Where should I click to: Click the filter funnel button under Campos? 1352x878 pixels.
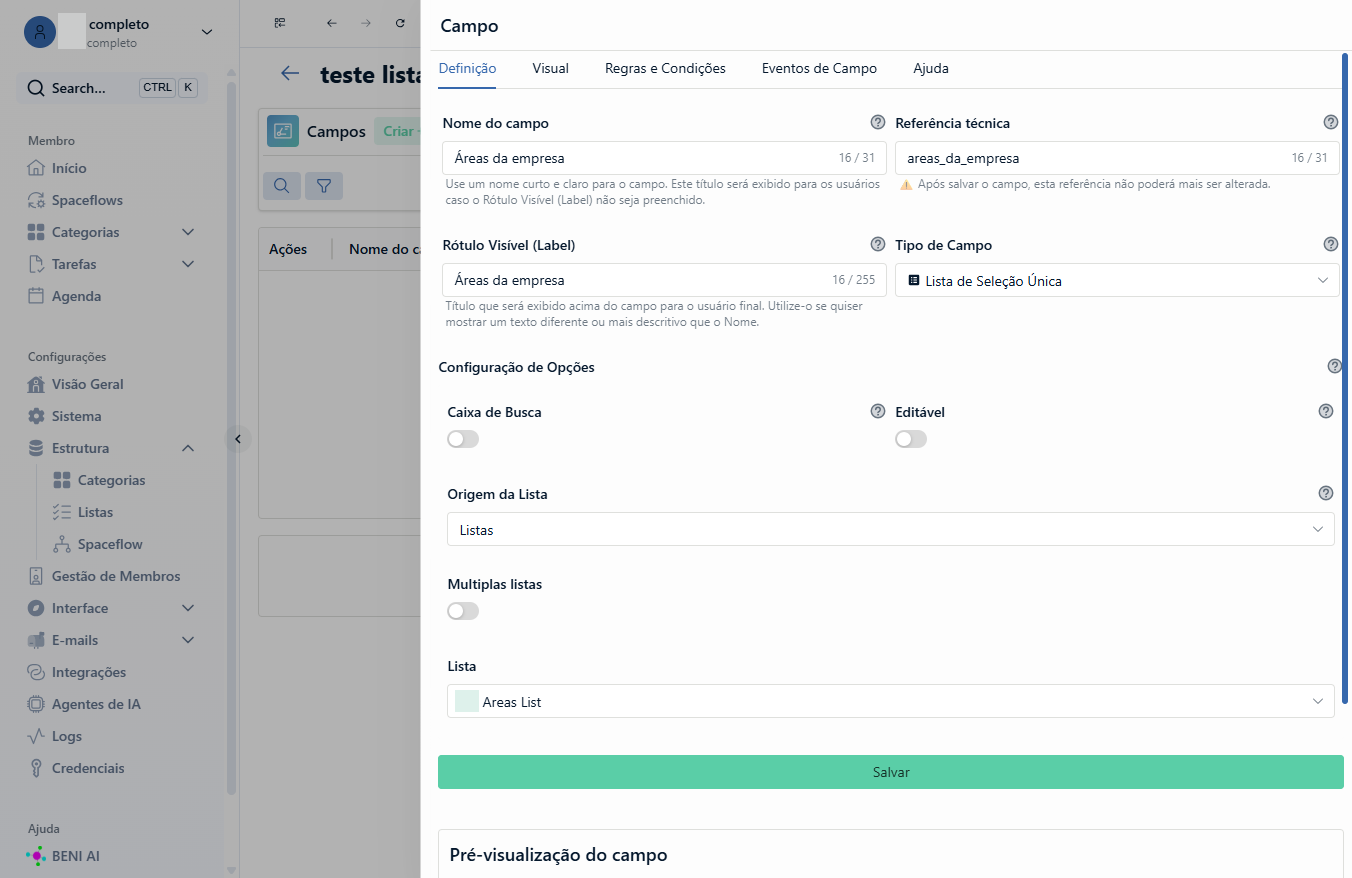tap(324, 185)
